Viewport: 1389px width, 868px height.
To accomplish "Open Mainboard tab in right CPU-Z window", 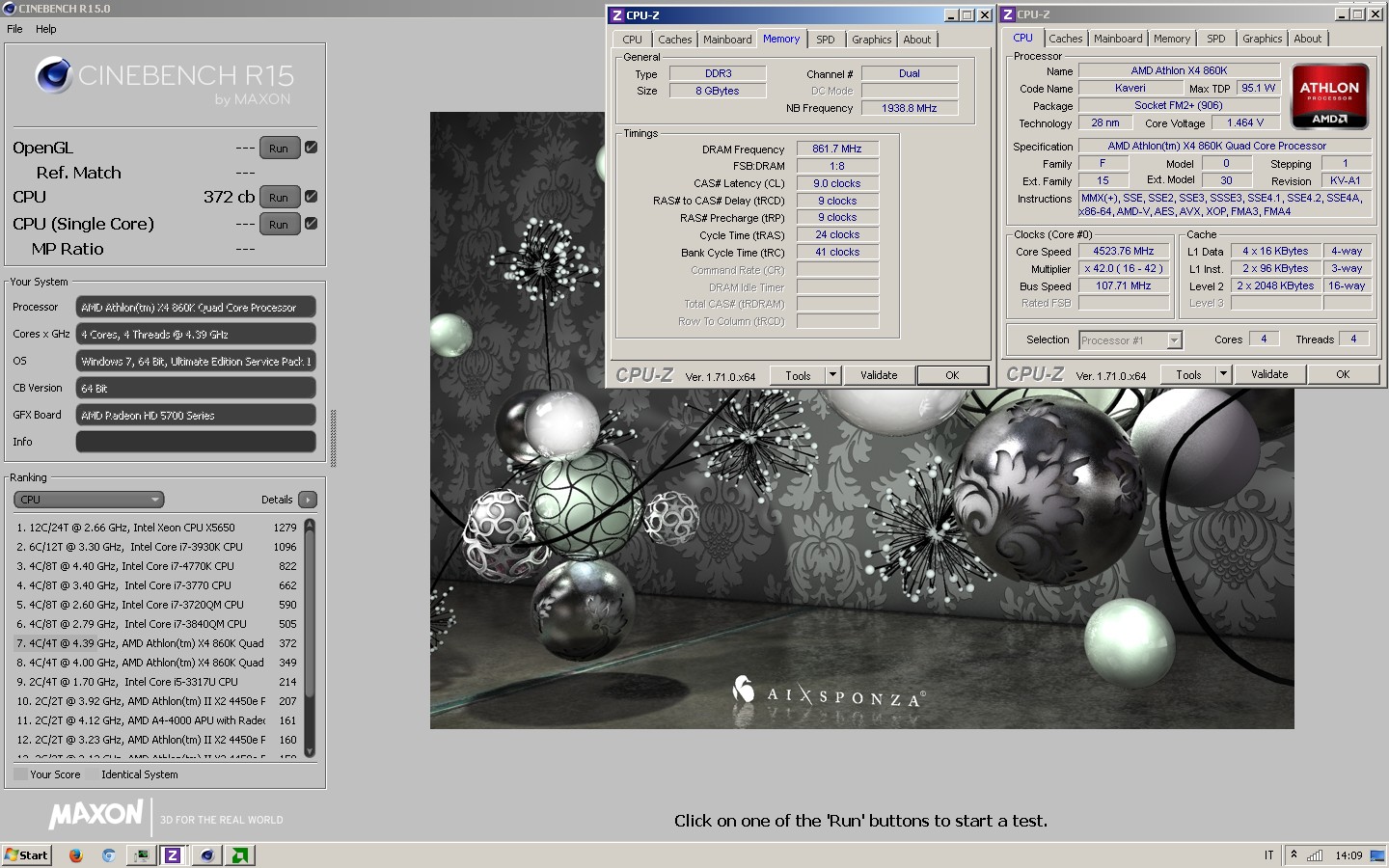I will [x=1118, y=39].
